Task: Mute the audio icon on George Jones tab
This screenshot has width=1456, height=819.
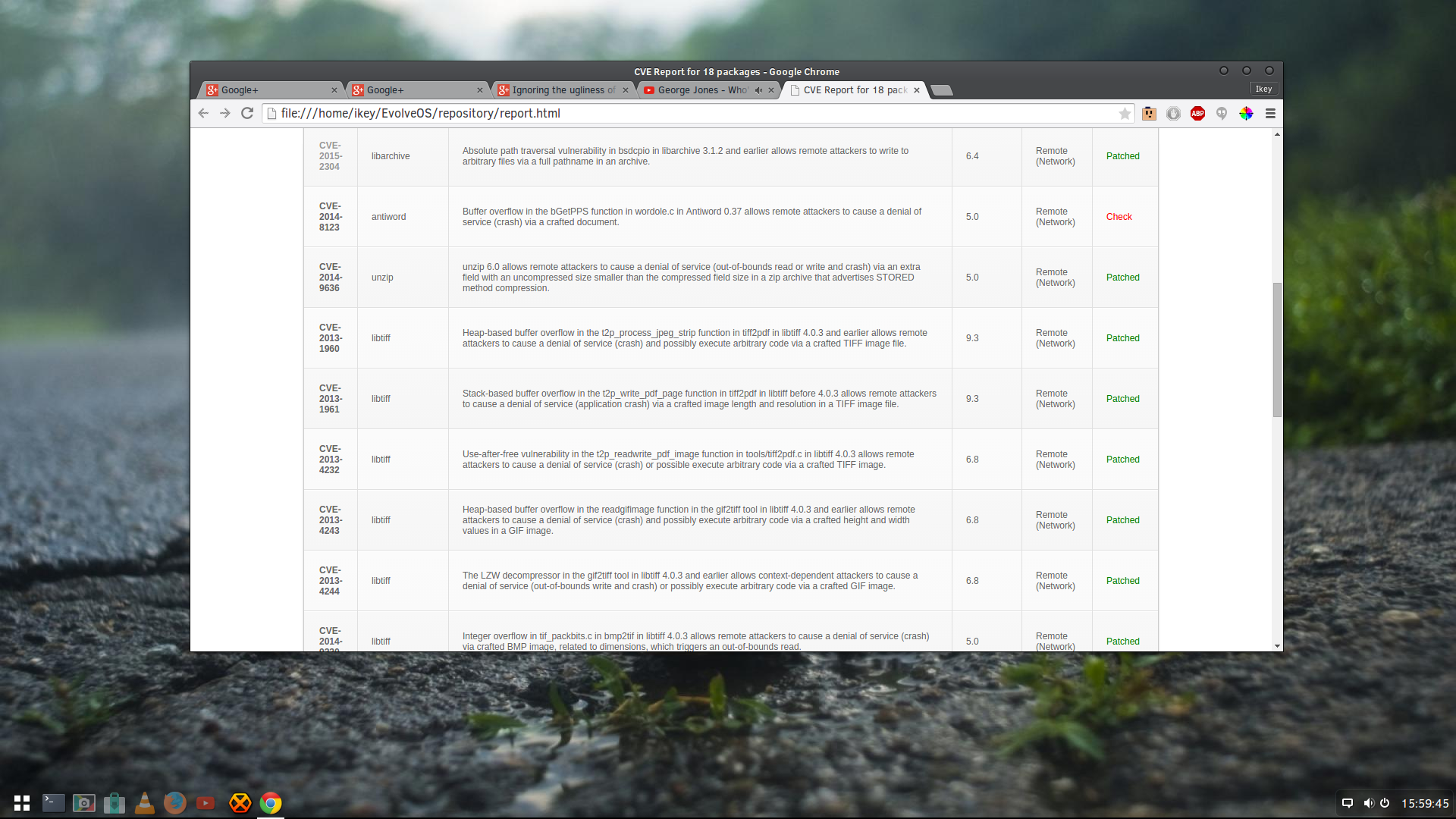Action: coord(758,90)
